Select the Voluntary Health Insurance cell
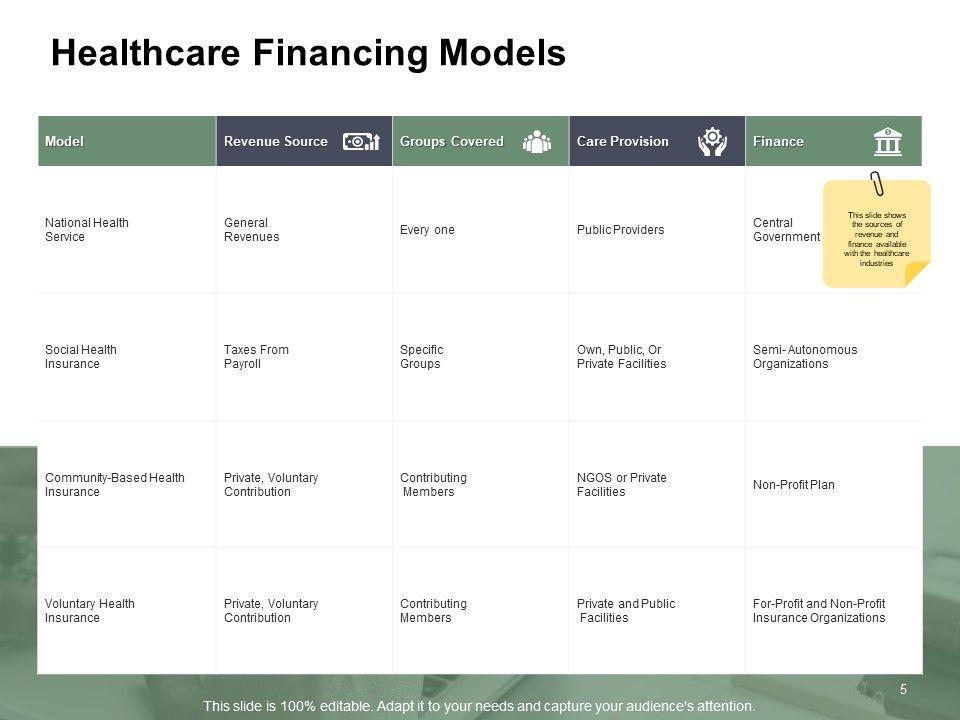 click(x=90, y=611)
